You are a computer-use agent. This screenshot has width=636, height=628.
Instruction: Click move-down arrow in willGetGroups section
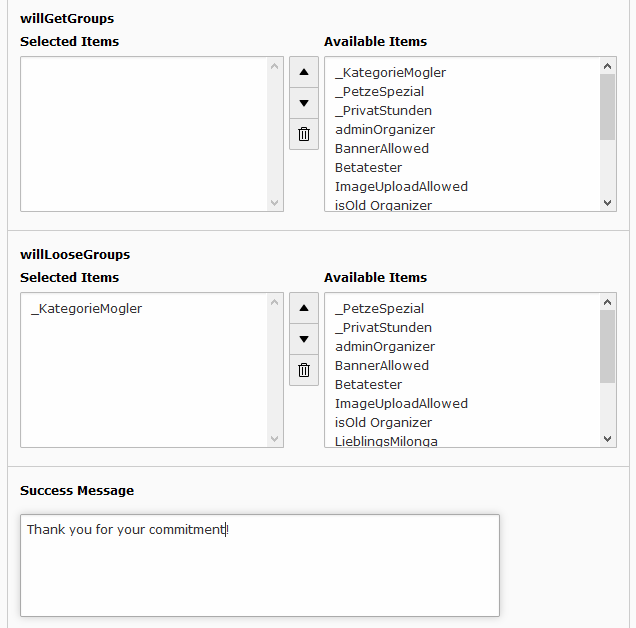pos(304,103)
